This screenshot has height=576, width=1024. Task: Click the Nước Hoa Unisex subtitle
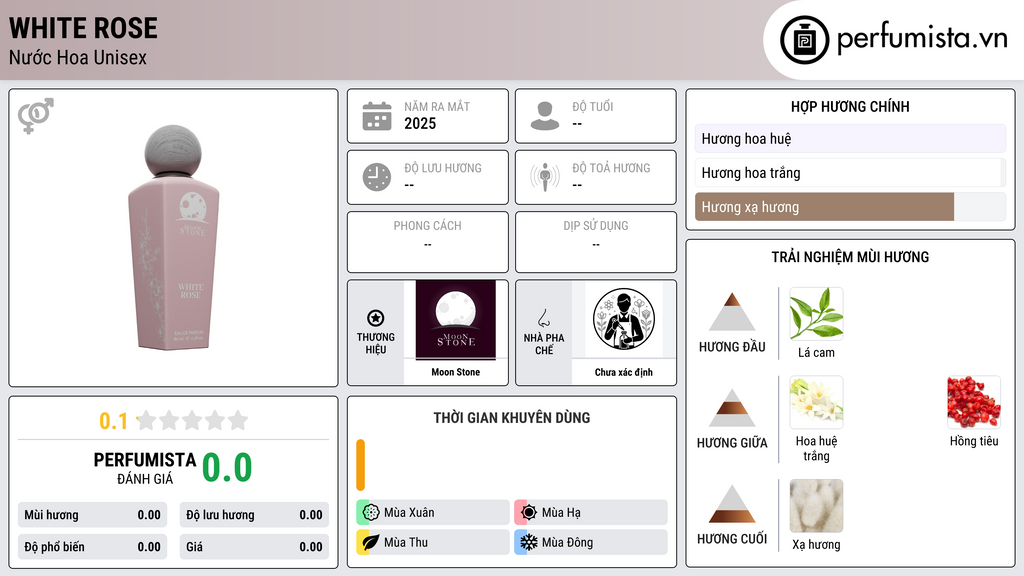(x=78, y=57)
